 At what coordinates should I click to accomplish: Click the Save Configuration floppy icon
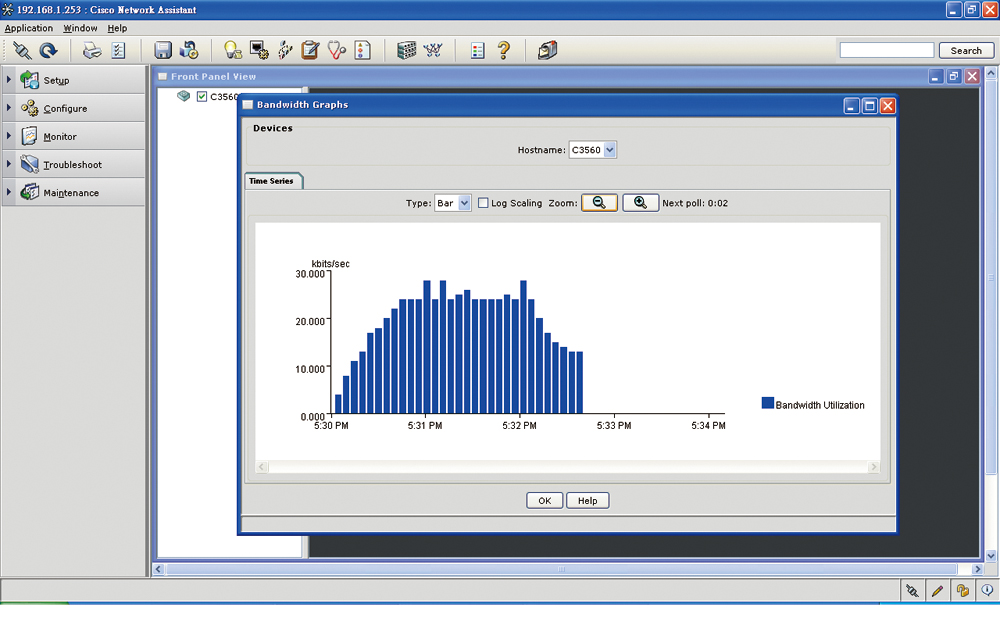163,50
